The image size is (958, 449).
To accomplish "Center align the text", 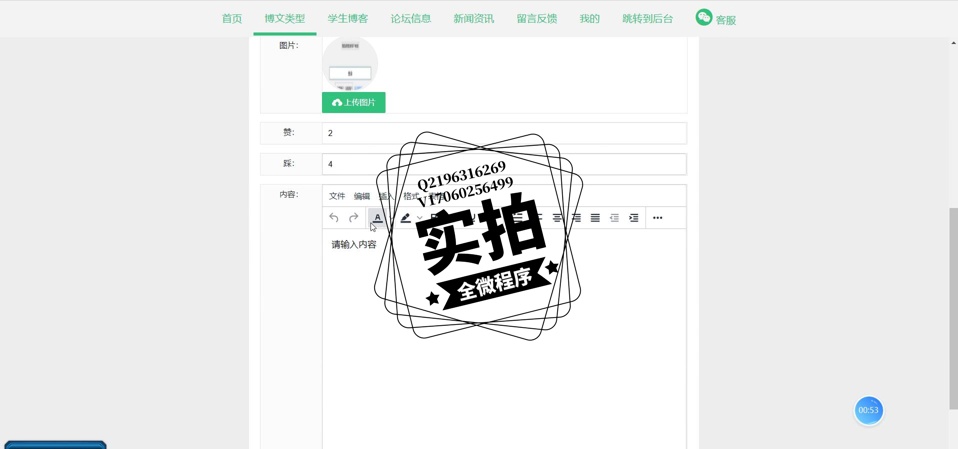I will (x=557, y=217).
